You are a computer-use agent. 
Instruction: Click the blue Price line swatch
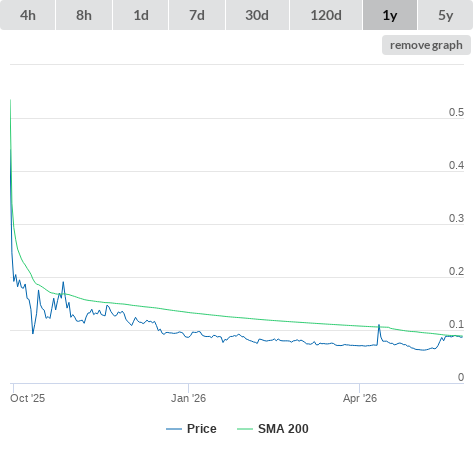point(174,429)
